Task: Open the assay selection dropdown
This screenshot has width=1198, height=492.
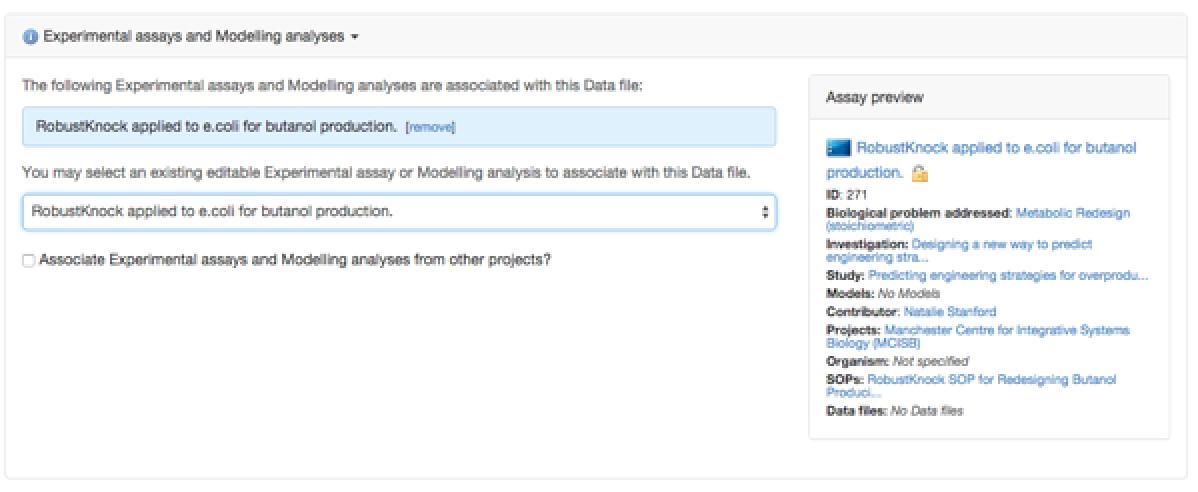Action: 398,212
